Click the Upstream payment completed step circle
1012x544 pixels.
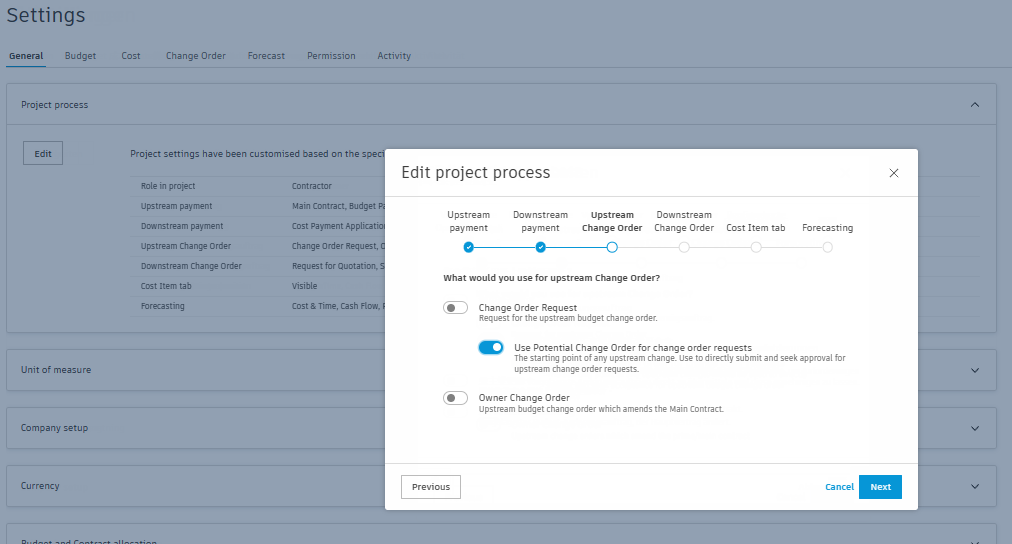[468, 247]
